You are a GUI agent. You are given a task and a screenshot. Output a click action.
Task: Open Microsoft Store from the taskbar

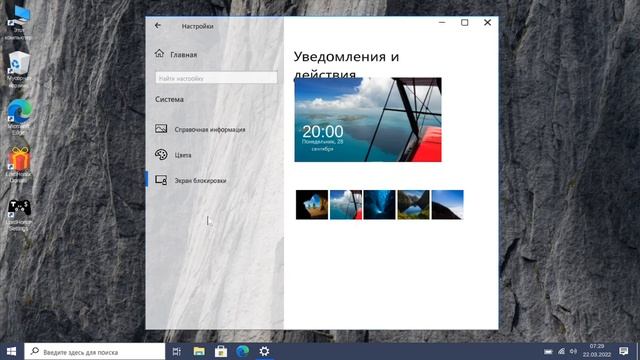(x=221, y=351)
